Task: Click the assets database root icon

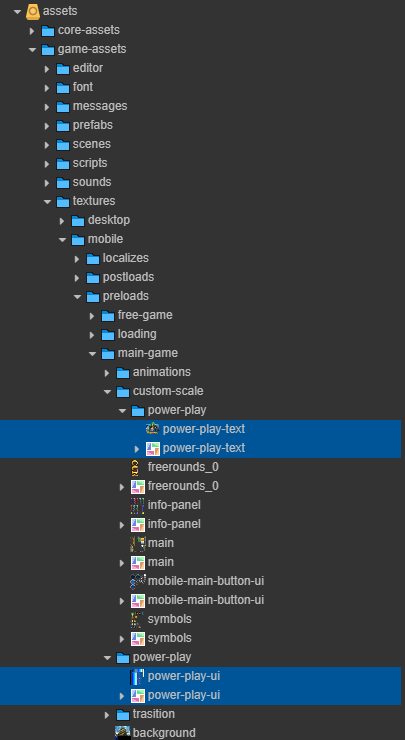Action: [33, 11]
